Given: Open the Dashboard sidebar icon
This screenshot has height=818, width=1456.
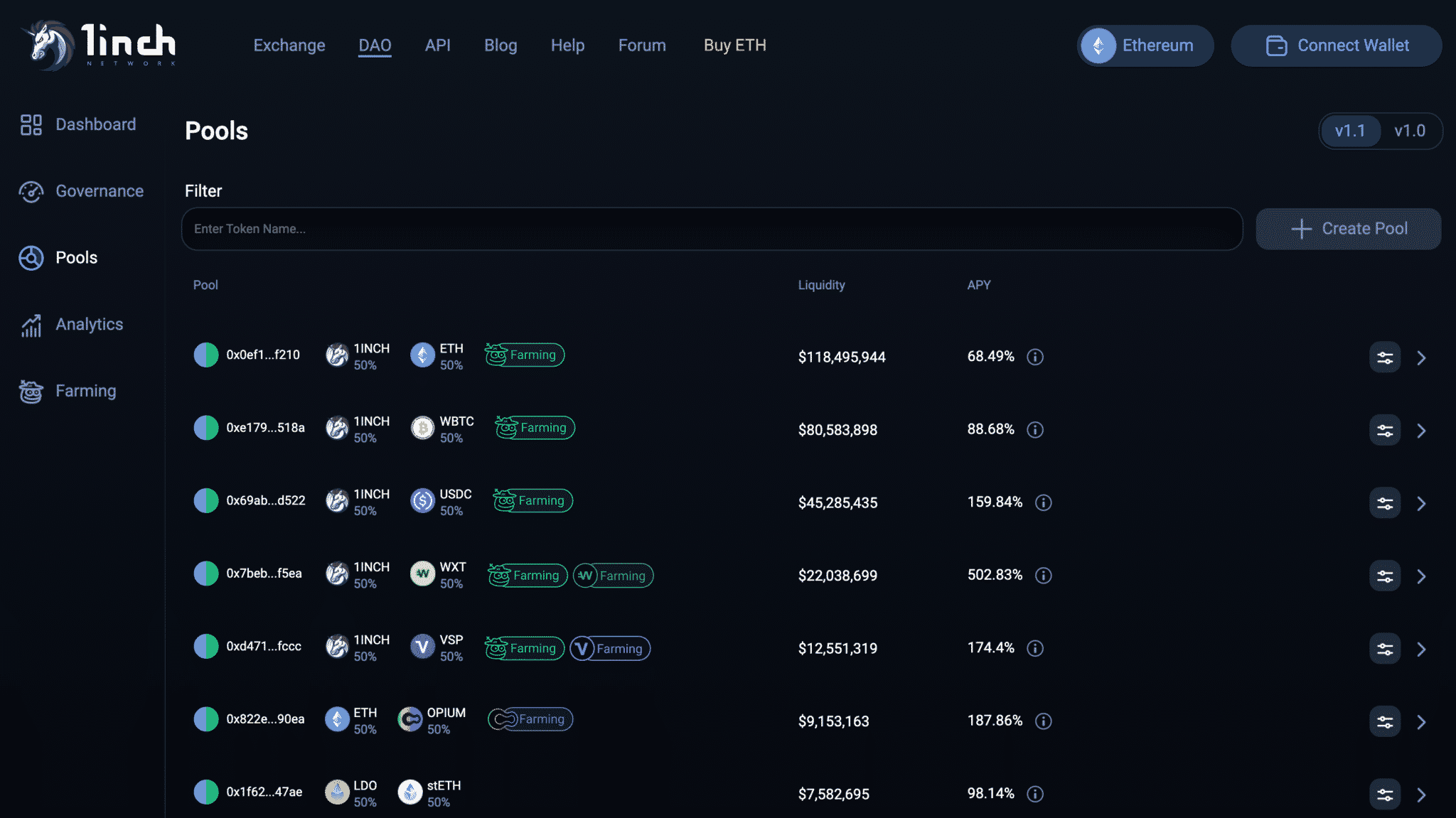Looking at the screenshot, I should pos(30,124).
